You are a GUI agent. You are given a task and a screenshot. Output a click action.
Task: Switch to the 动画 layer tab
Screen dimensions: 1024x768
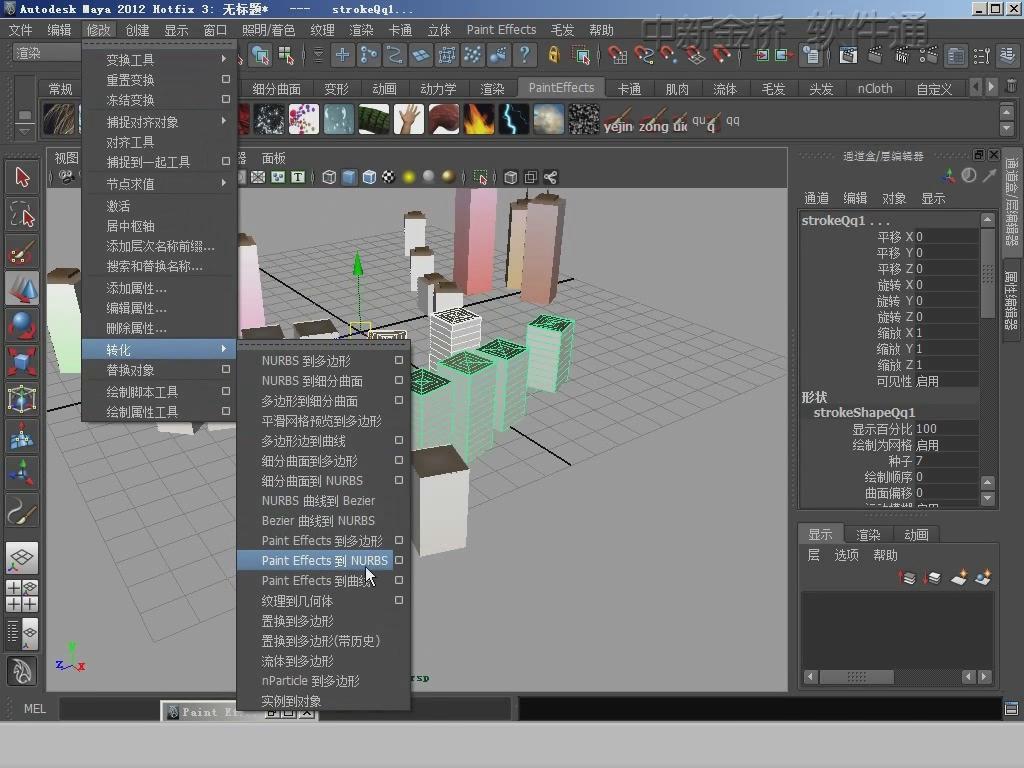916,535
